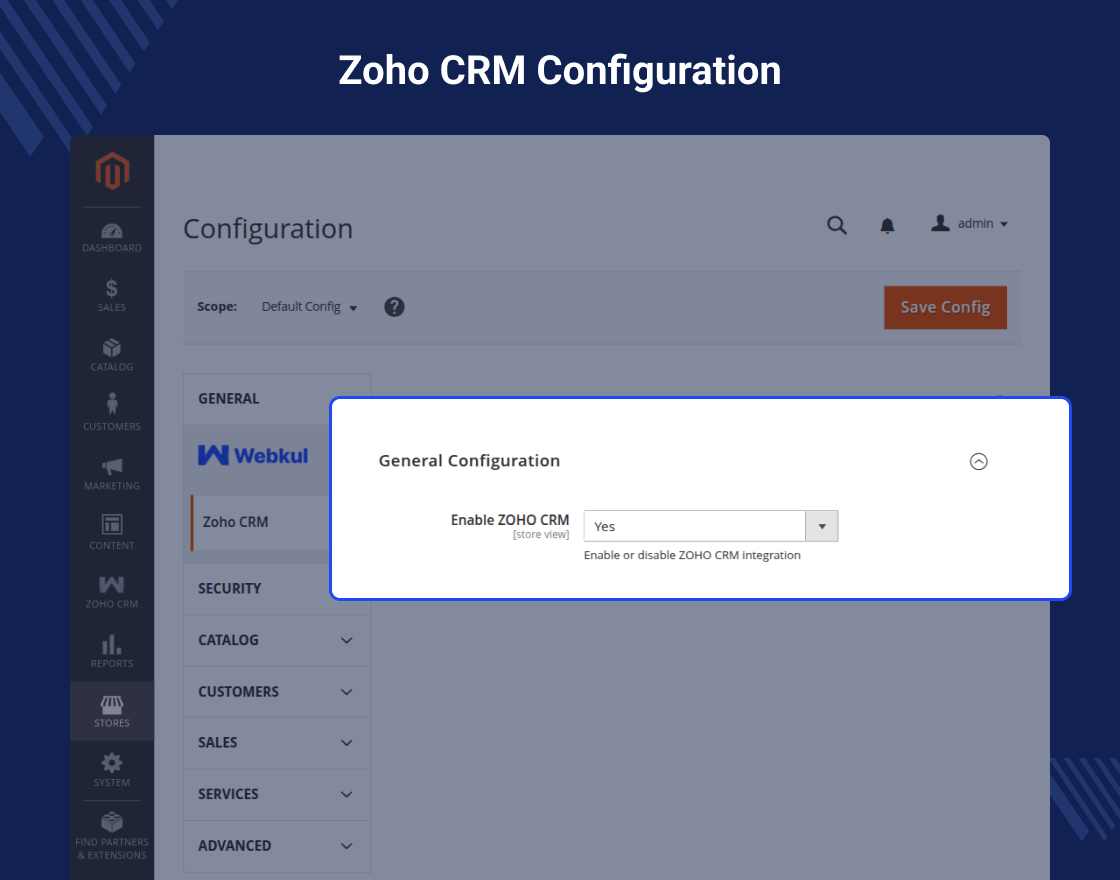Viewport: 1120px width, 880px height.
Task: Click the Configuration page title
Action: pyautogui.click(x=268, y=229)
